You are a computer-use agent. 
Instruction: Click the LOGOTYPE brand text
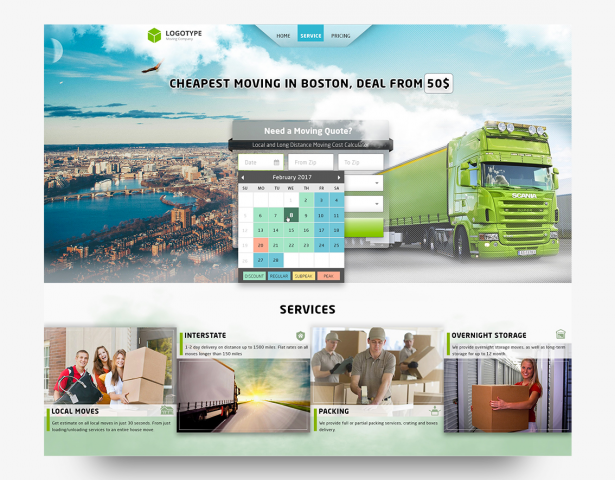[184, 34]
